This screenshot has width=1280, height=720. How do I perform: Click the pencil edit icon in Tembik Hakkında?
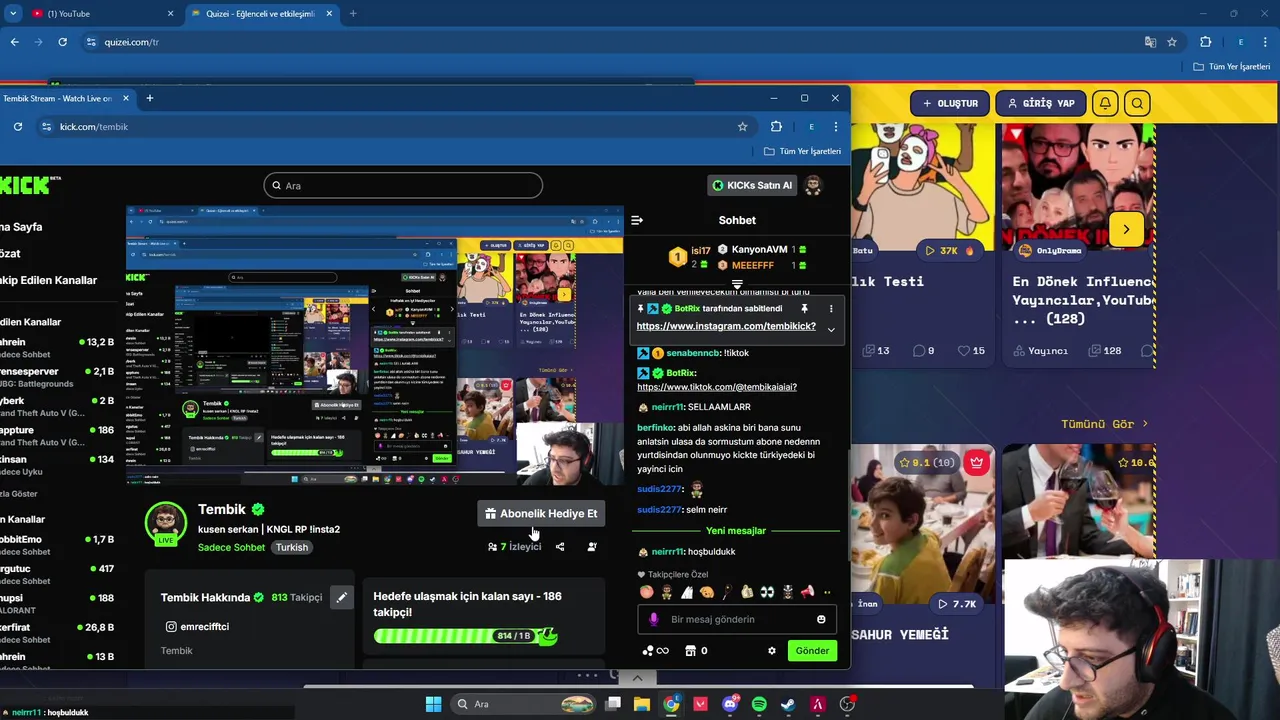[x=342, y=597]
